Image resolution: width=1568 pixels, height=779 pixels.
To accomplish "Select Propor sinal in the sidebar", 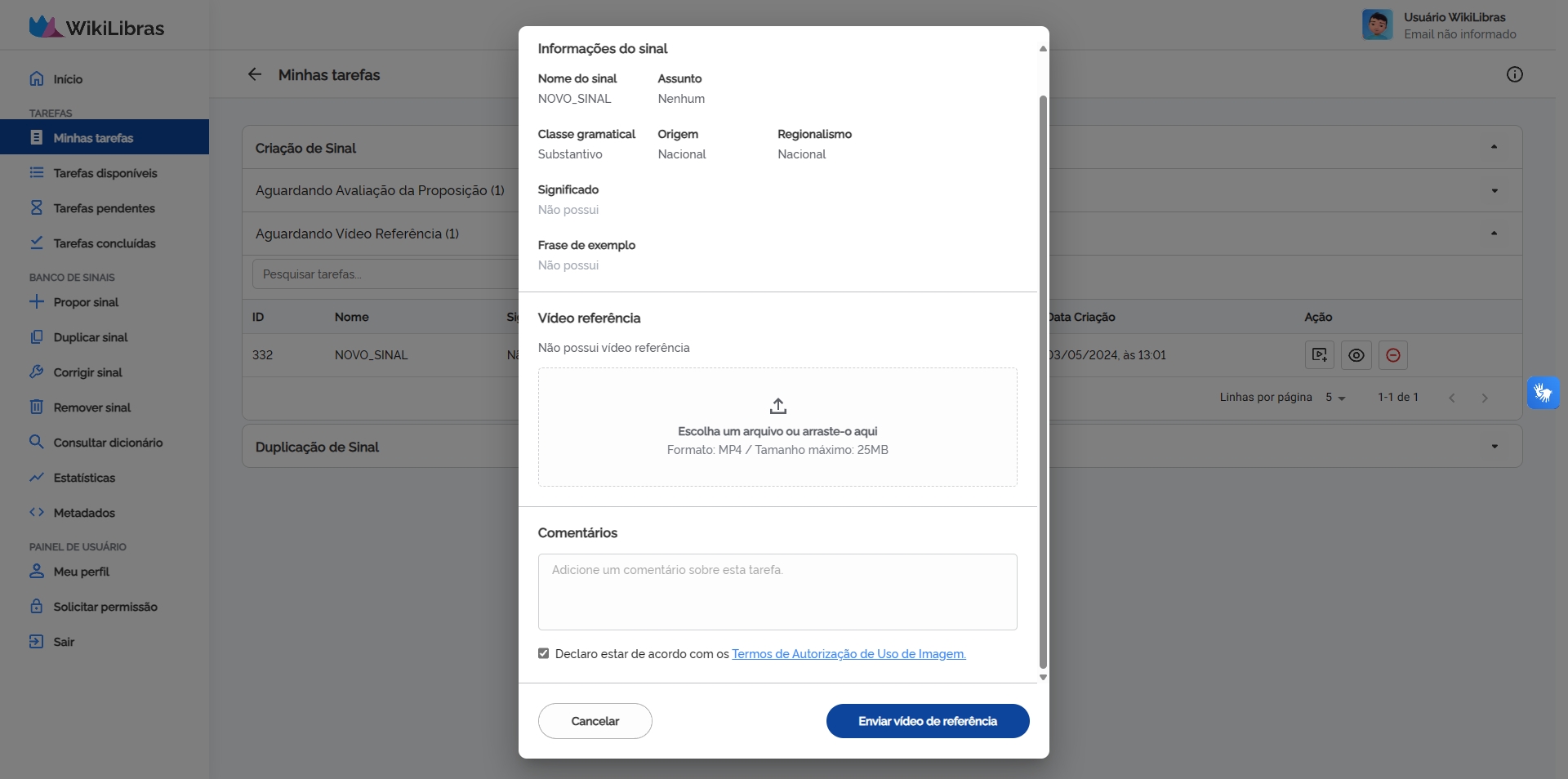I will pos(86,302).
